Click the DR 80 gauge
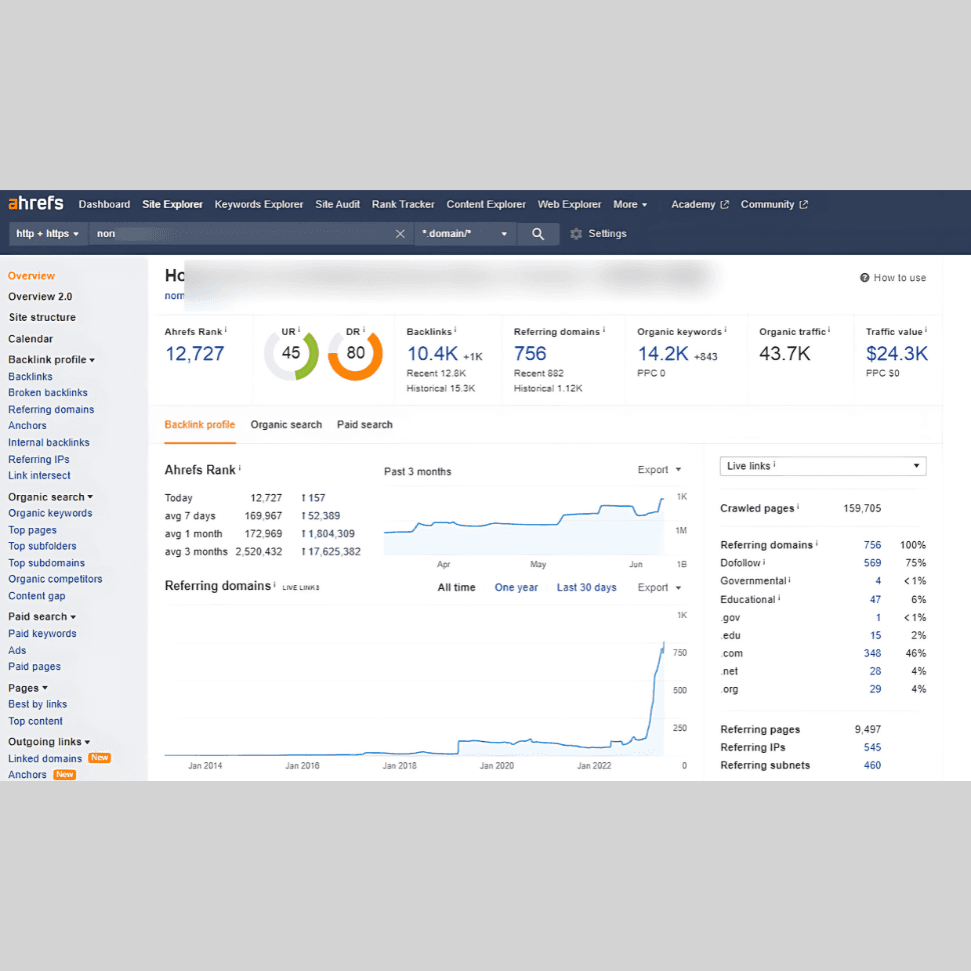Screen dimensions: 971x971 pyautogui.click(x=355, y=354)
